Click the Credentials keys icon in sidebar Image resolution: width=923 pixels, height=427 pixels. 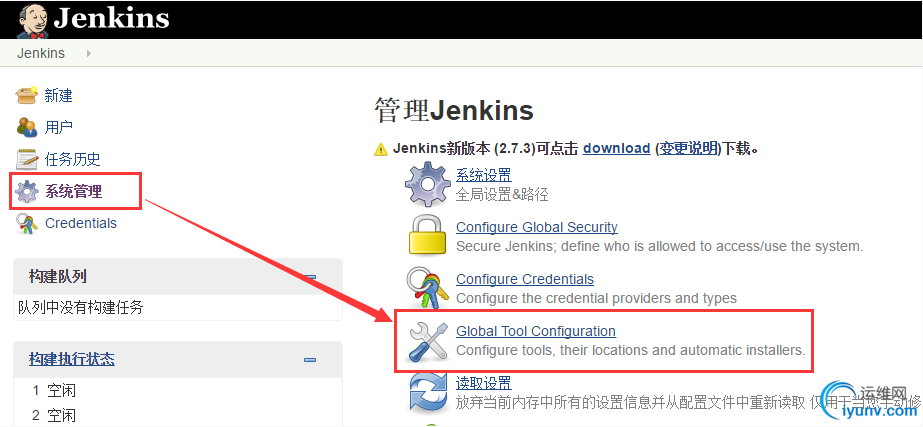click(x=26, y=223)
